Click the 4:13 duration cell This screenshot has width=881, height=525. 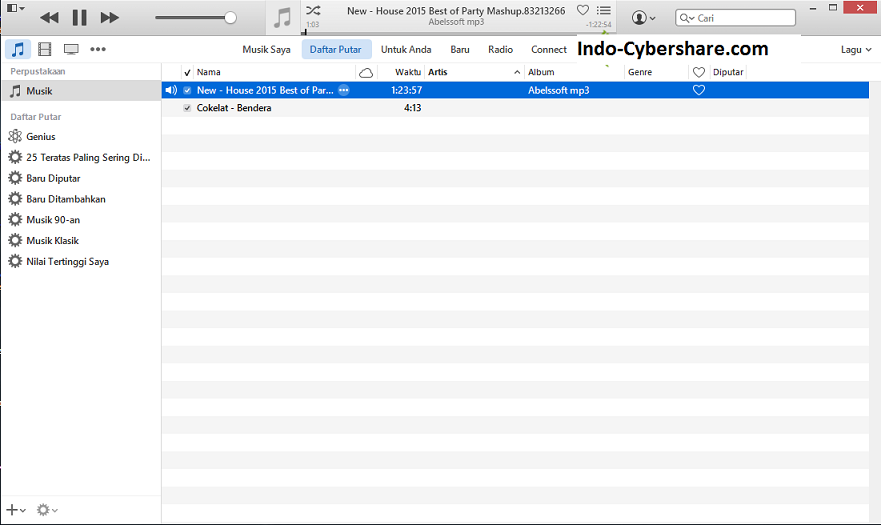coord(412,108)
